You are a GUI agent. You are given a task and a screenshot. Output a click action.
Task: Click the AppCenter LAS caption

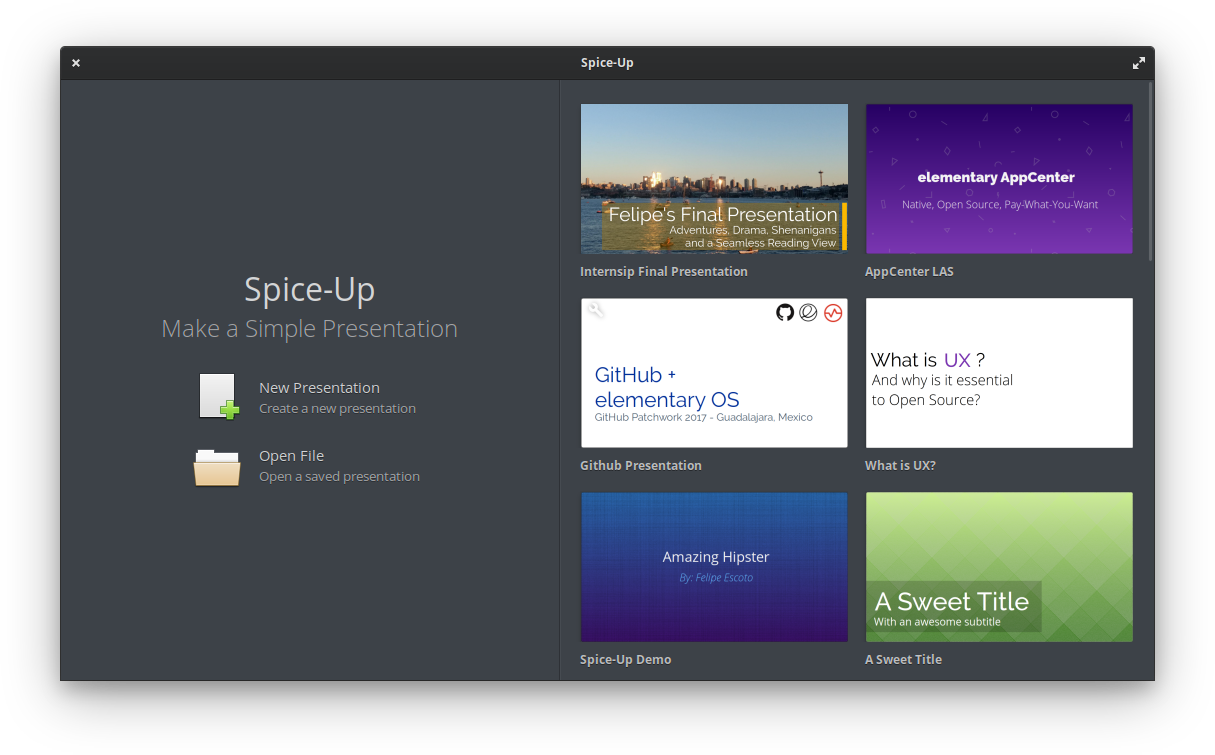click(909, 272)
